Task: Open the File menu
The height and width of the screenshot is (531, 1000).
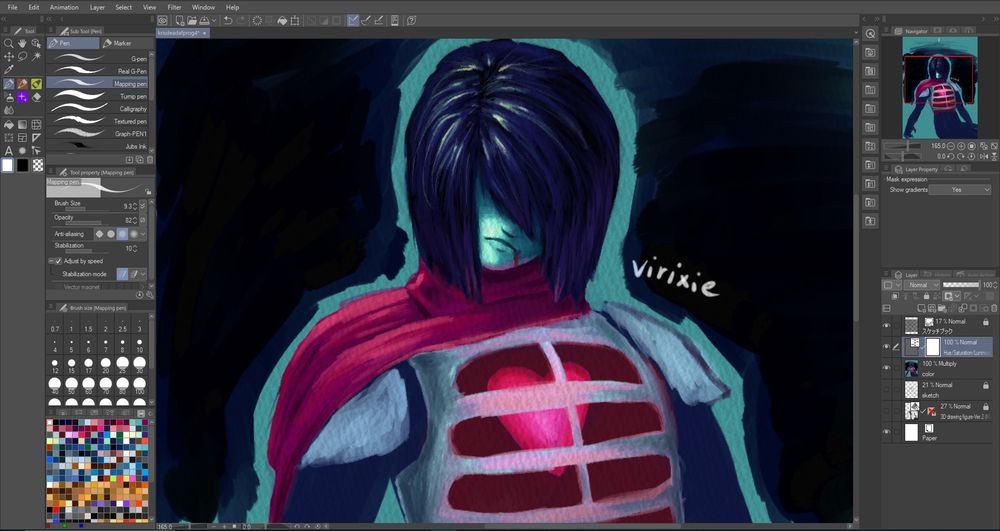Action: [x=13, y=7]
